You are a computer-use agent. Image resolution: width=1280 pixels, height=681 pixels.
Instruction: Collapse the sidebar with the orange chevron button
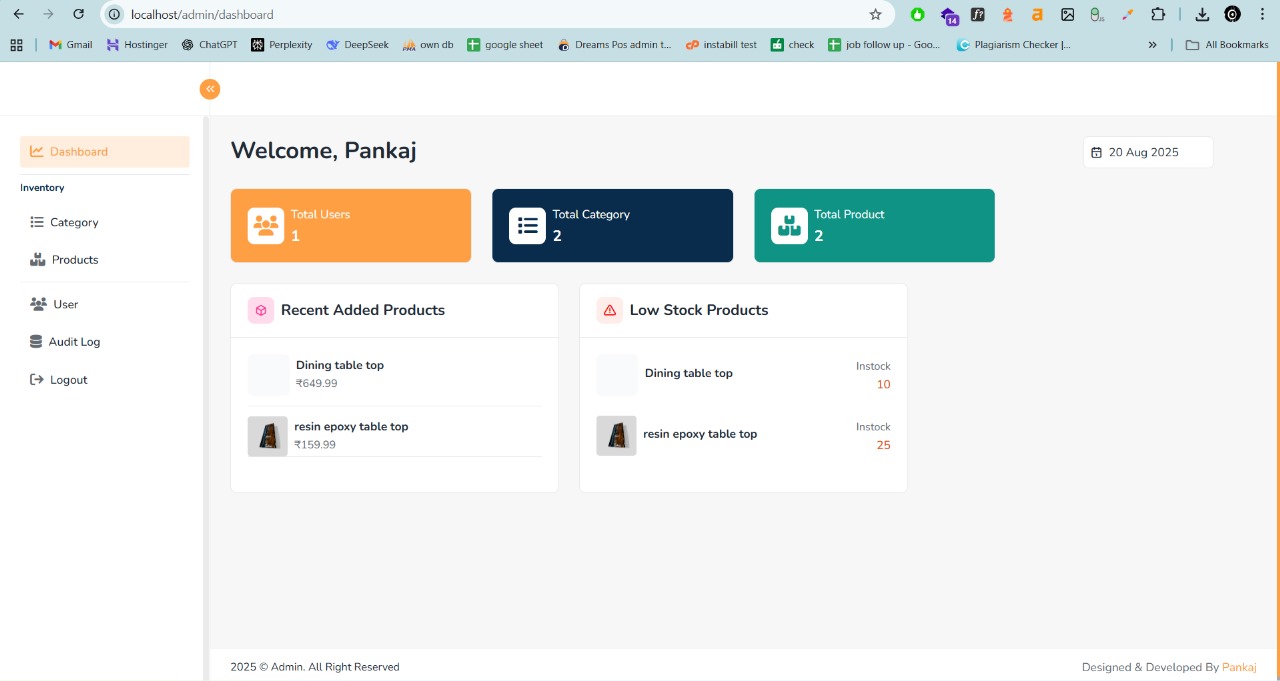[x=210, y=89]
